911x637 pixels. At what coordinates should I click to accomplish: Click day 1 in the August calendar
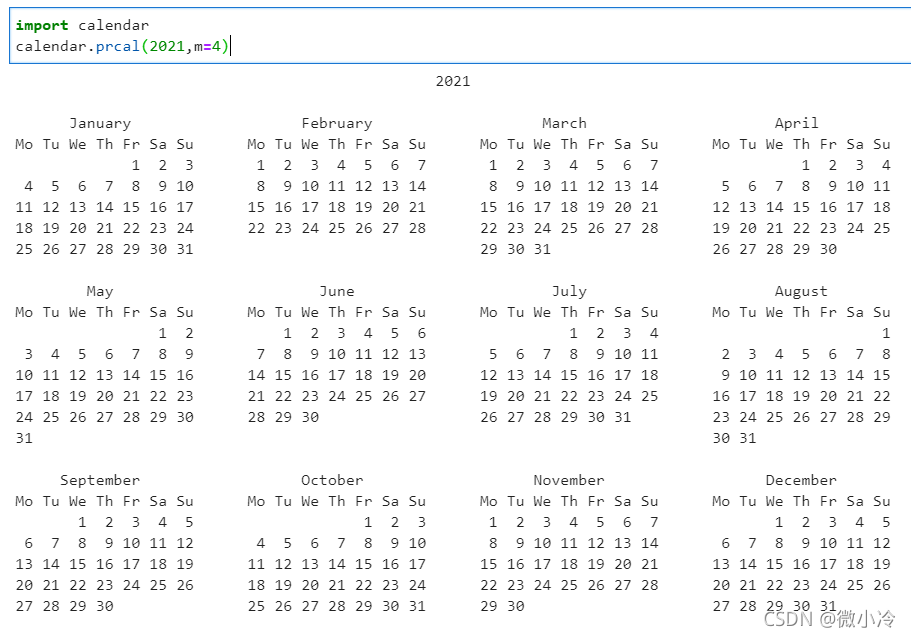pos(886,334)
